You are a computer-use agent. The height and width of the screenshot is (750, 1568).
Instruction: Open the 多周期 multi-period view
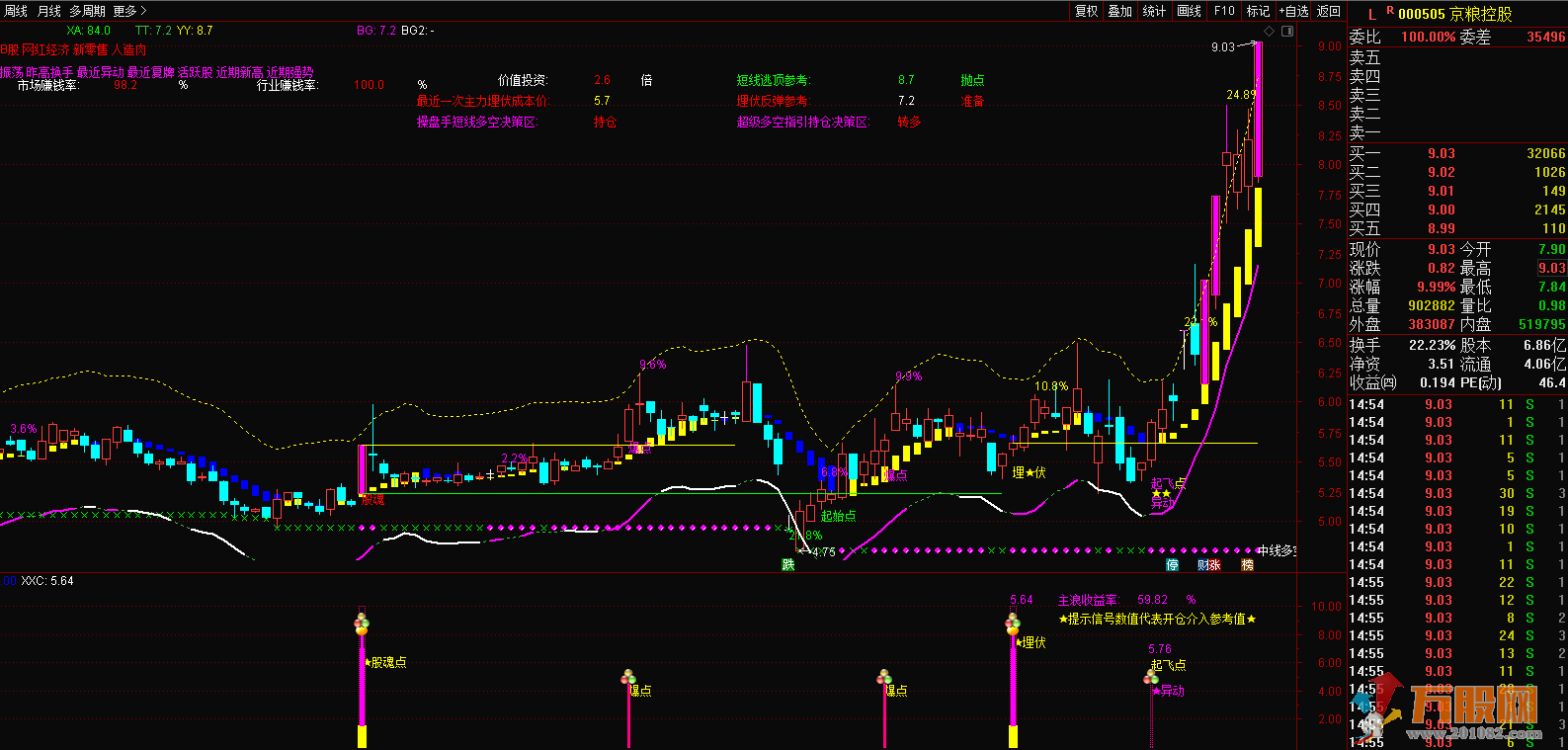coord(87,11)
